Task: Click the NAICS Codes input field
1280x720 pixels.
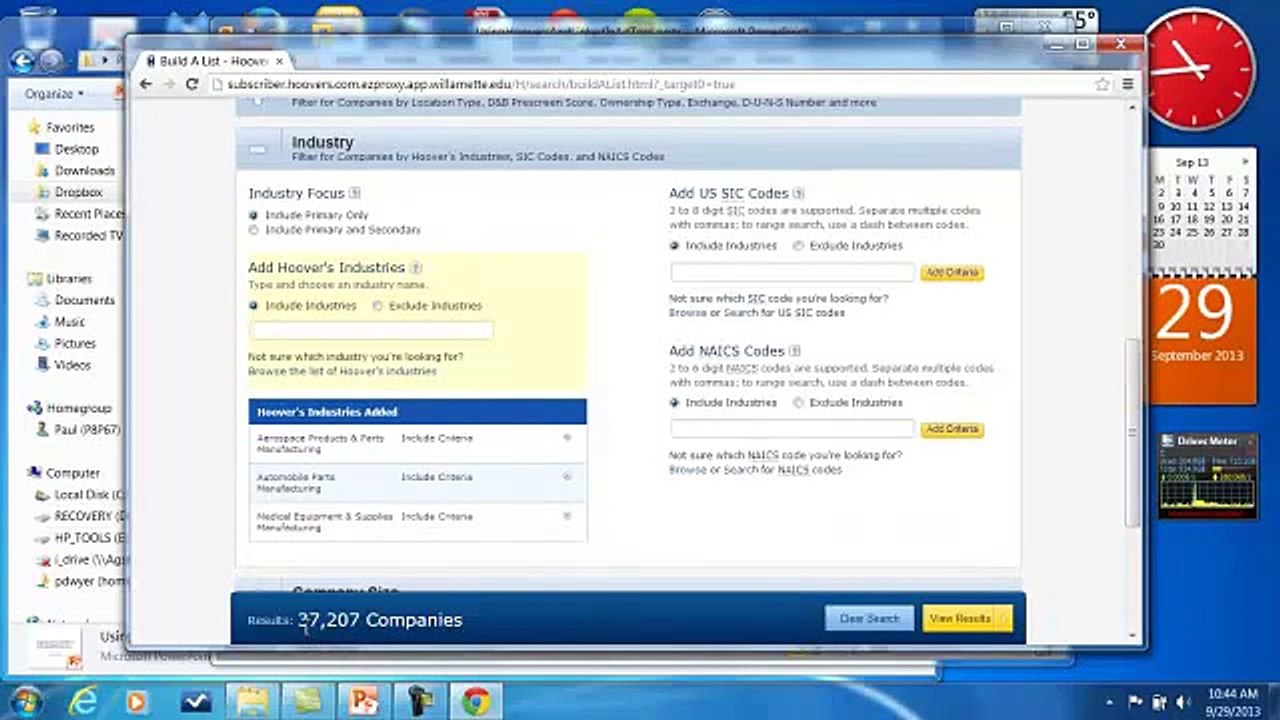Action: click(x=793, y=429)
